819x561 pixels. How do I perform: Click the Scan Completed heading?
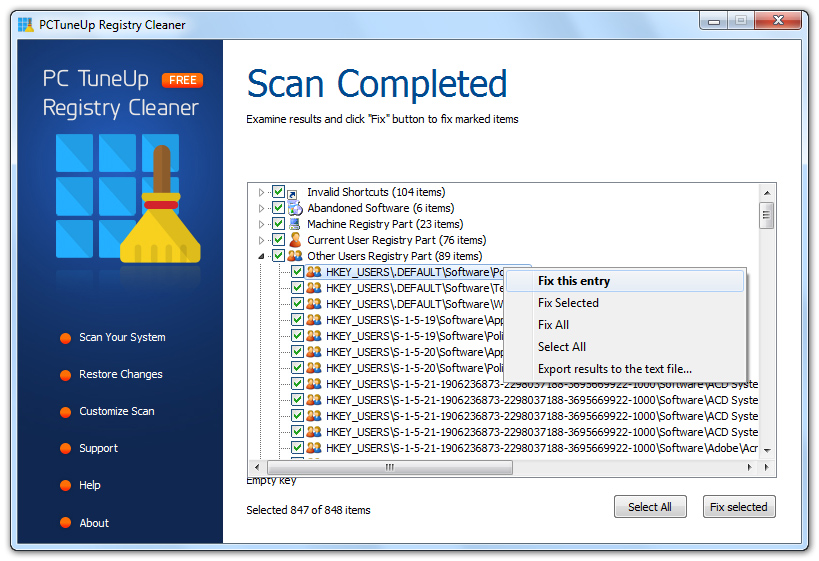pyautogui.click(x=377, y=84)
